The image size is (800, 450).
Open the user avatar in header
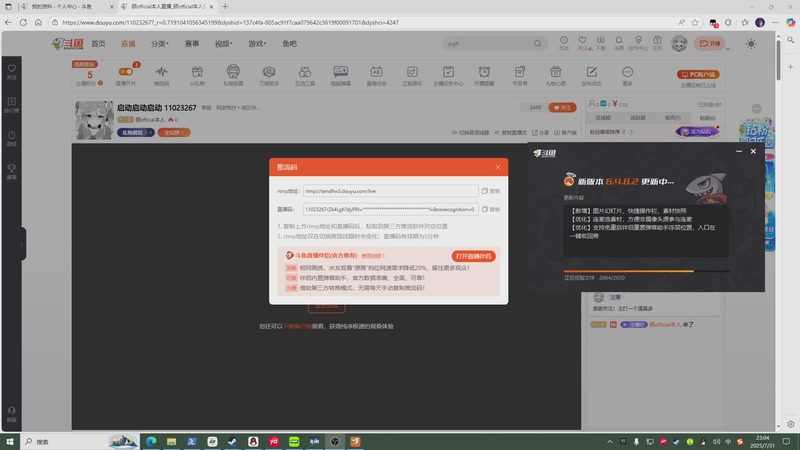[679, 43]
